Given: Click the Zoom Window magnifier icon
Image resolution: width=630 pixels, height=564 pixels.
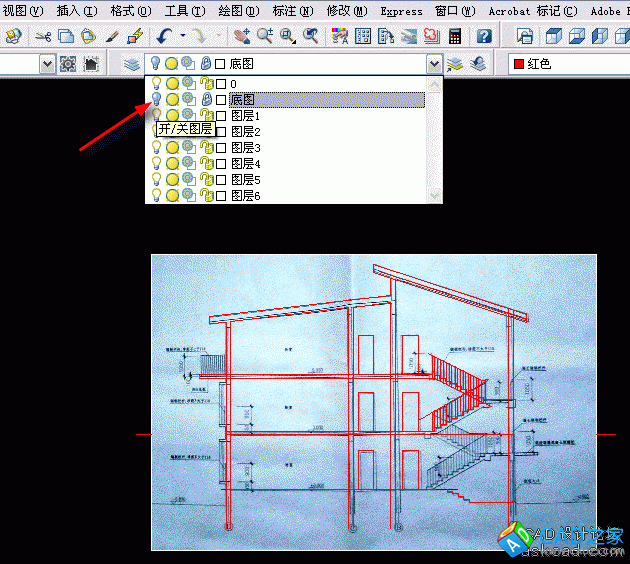Looking at the screenshot, I should pos(288,36).
